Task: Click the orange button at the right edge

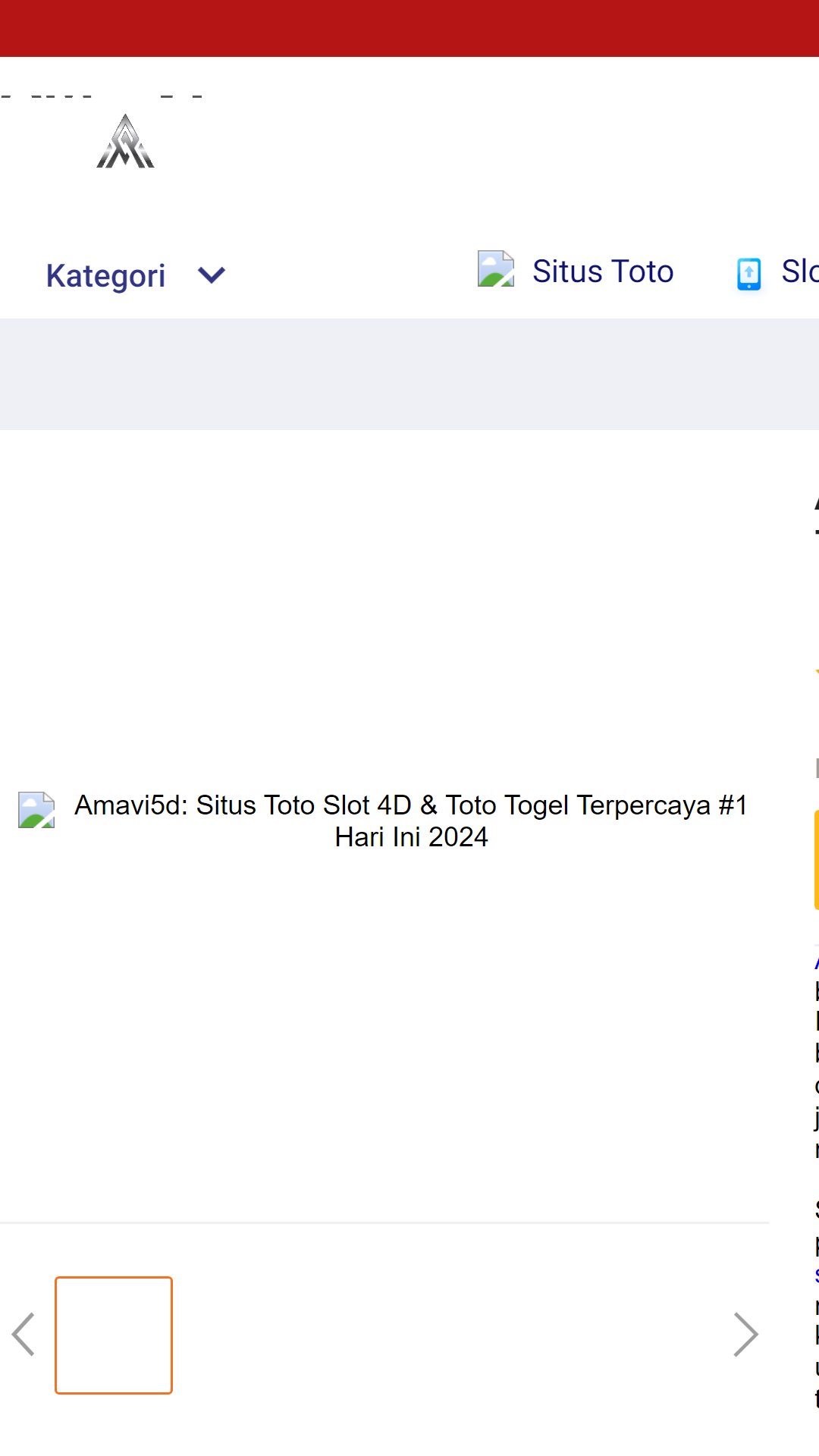Action: [x=817, y=859]
